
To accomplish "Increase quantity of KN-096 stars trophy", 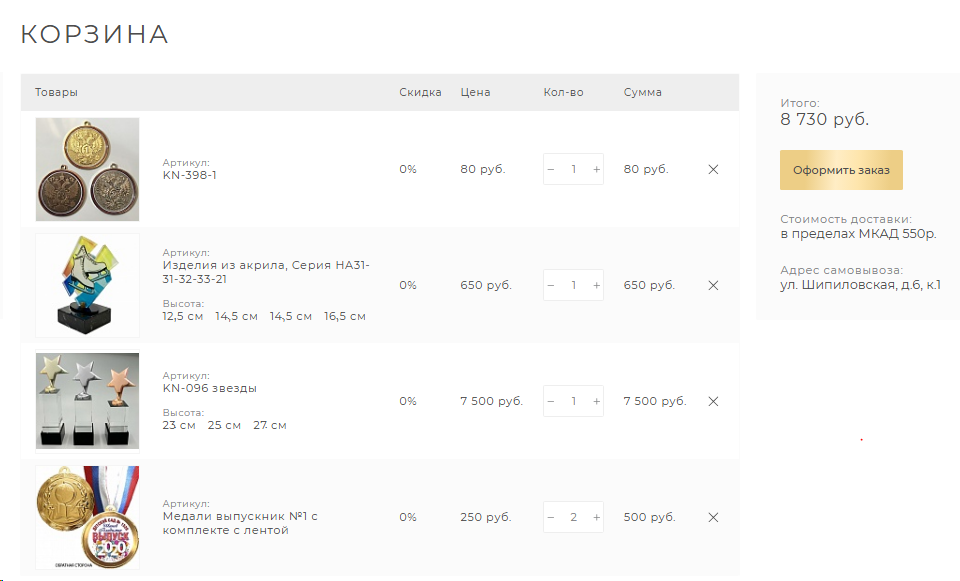I will tap(596, 402).
